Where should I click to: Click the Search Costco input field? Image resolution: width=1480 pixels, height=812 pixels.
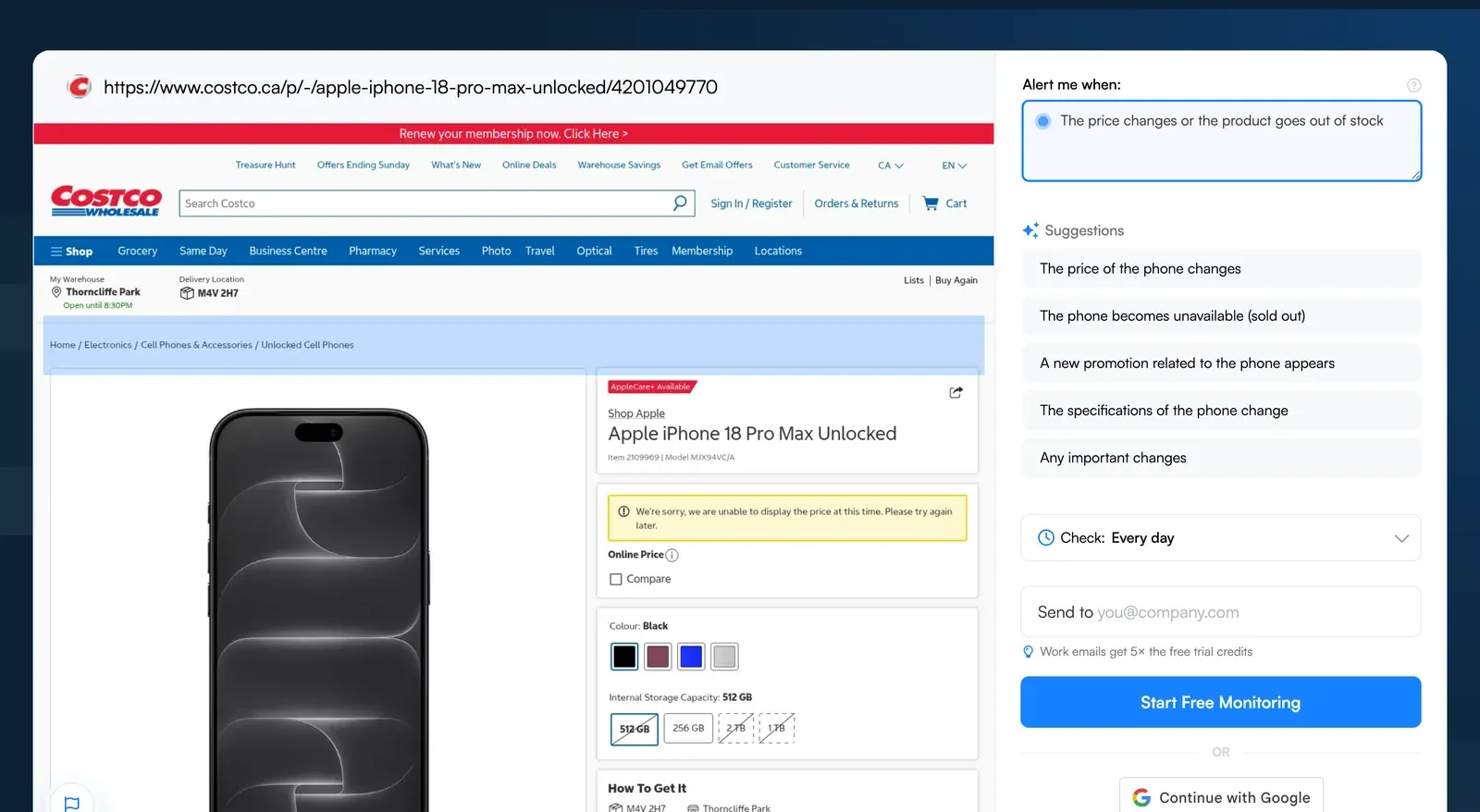[x=425, y=203]
